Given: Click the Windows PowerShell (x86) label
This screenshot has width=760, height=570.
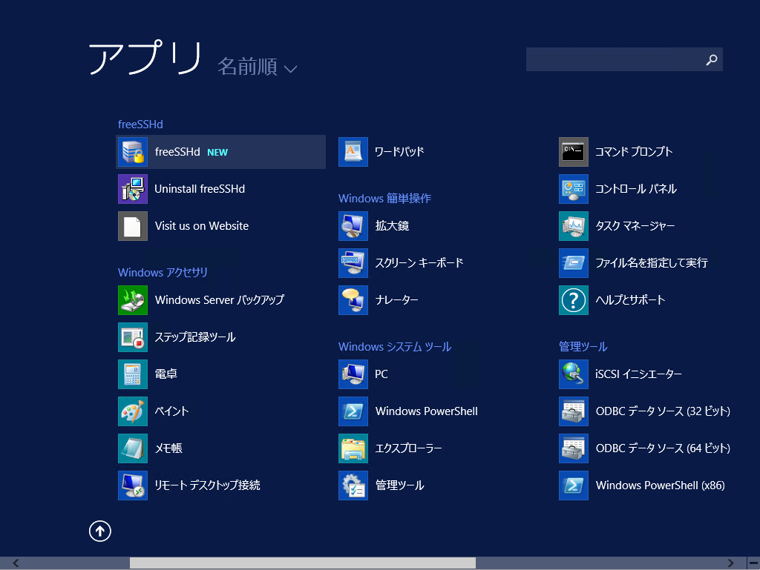Looking at the screenshot, I should point(660,485).
